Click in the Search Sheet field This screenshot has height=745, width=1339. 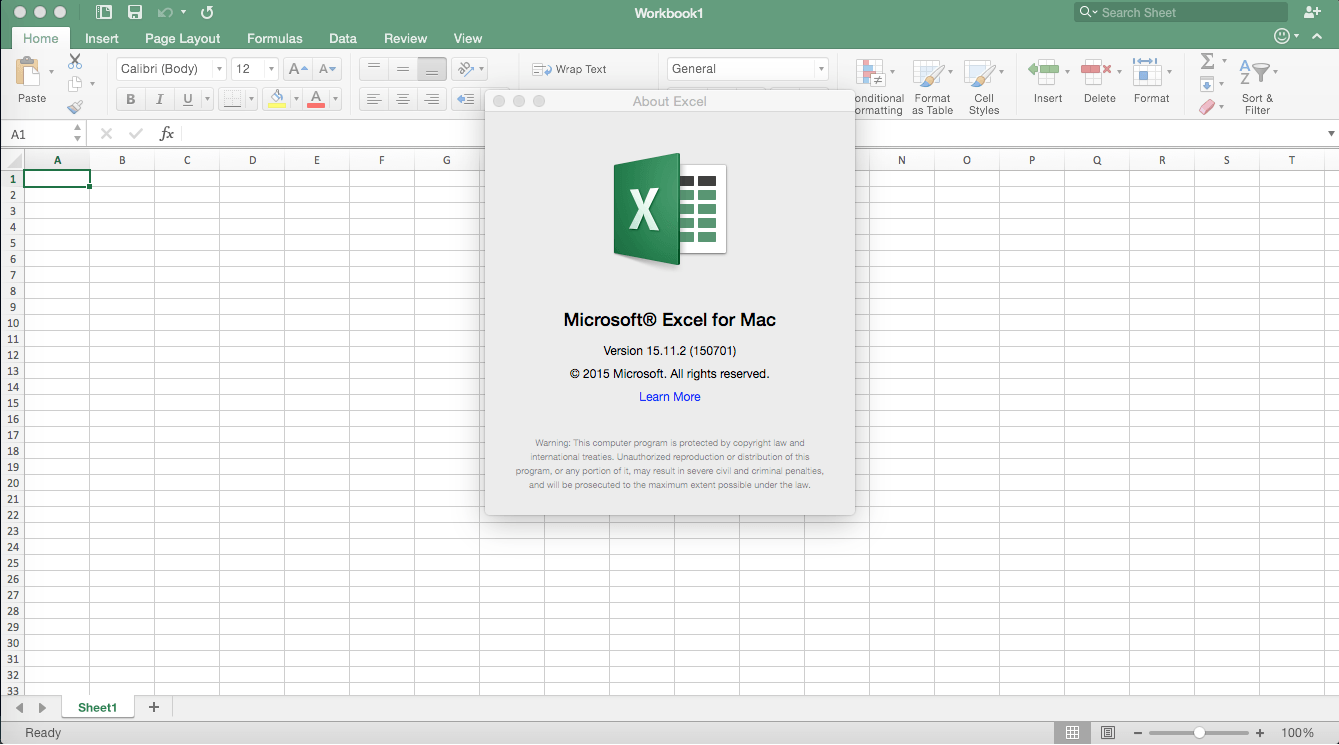(x=1181, y=13)
